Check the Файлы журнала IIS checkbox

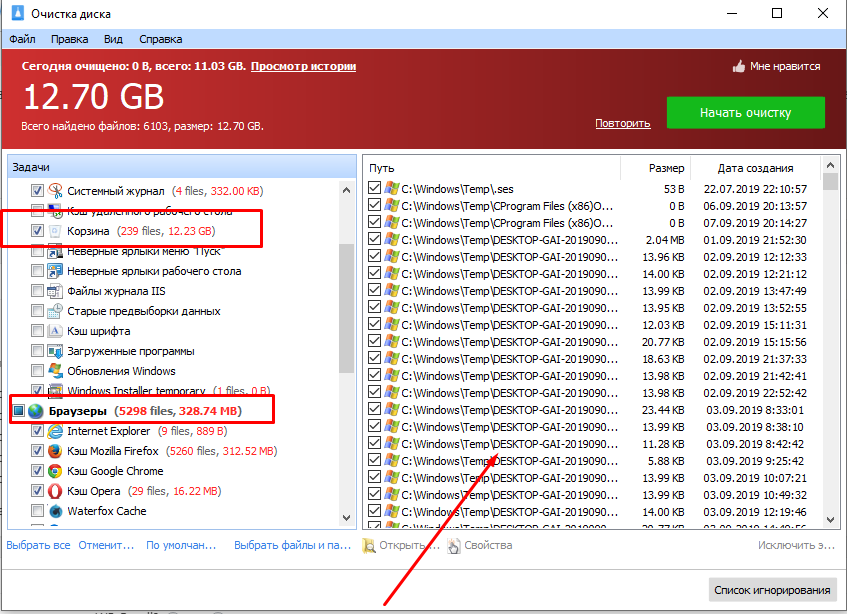[x=38, y=291]
